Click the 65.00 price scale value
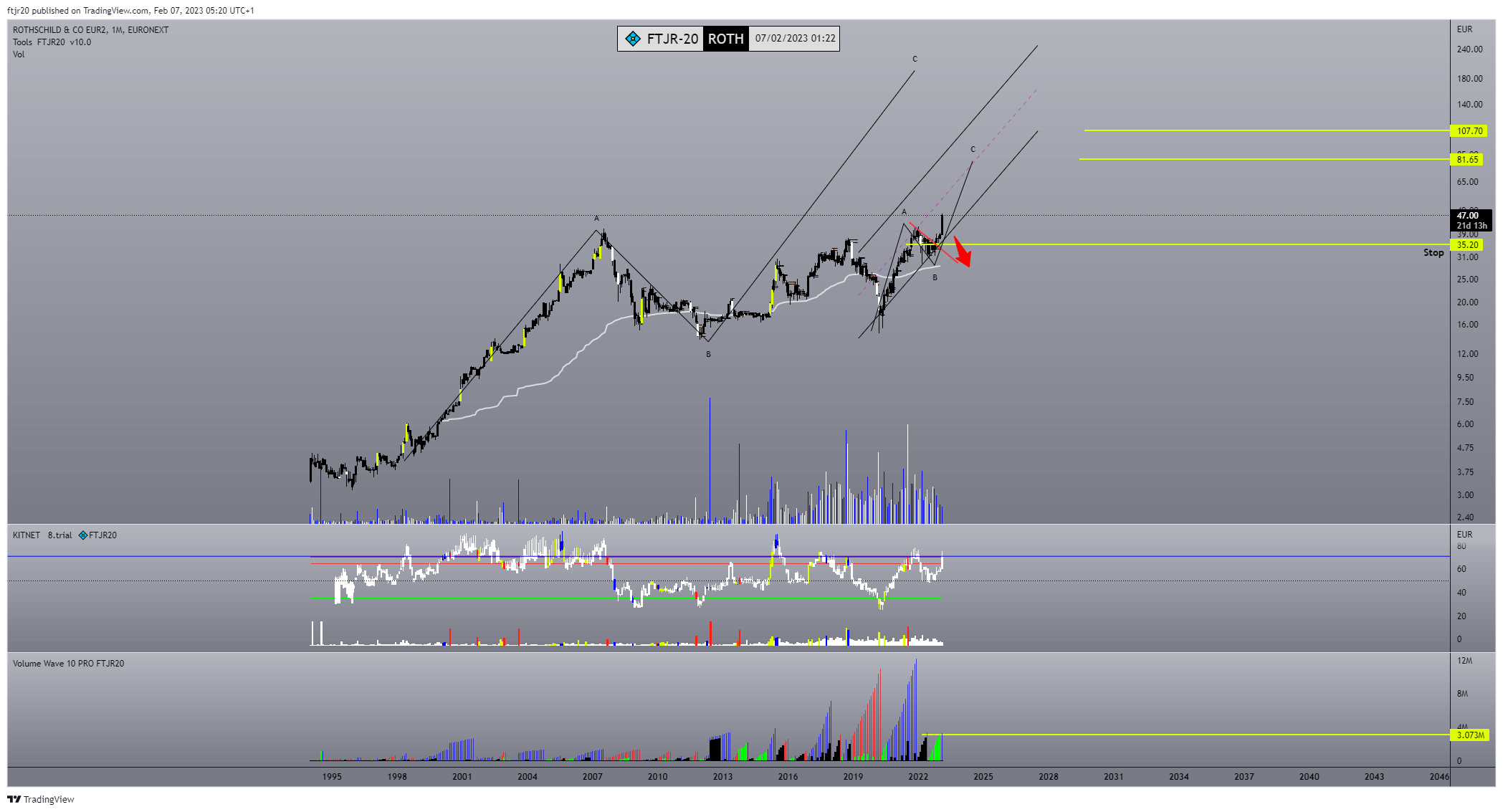Viewport: 1503px width, 812px height. pos(1467,182)
